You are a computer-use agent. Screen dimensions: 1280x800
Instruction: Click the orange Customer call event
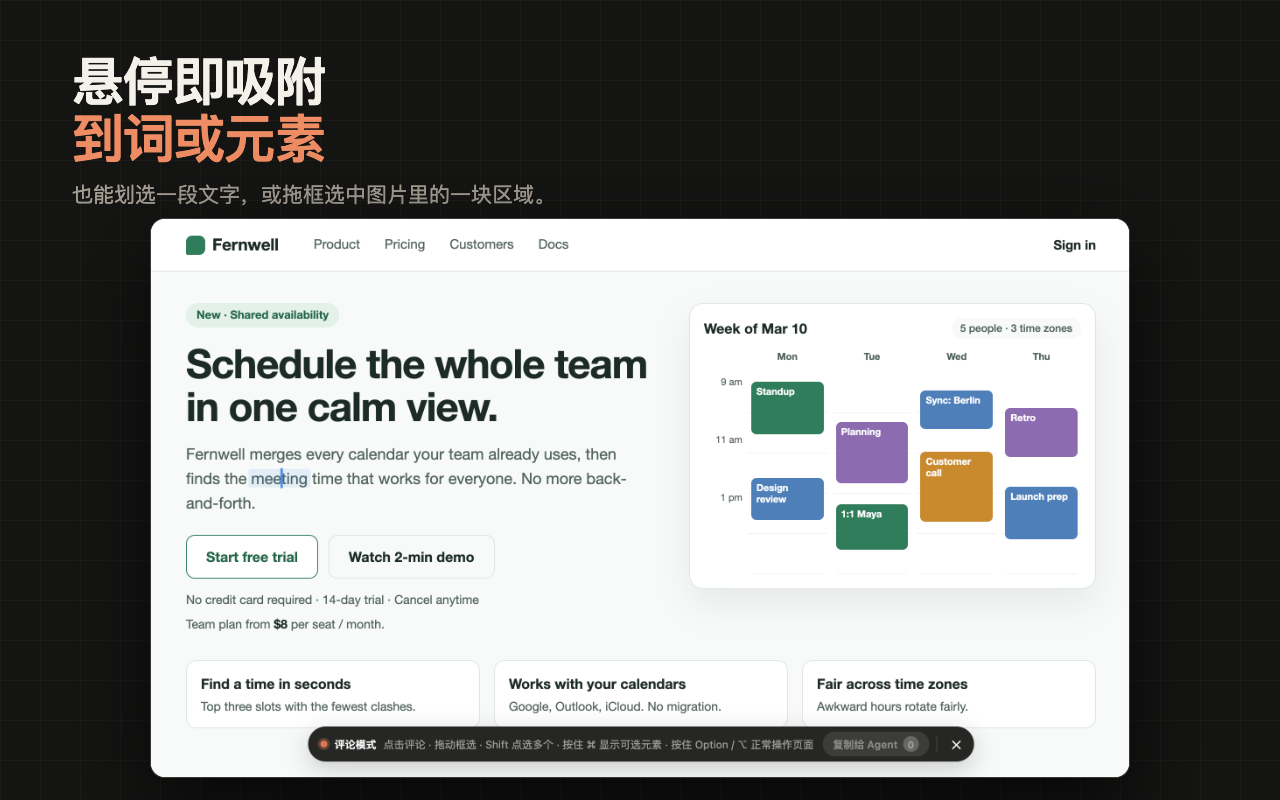[956, 487]
